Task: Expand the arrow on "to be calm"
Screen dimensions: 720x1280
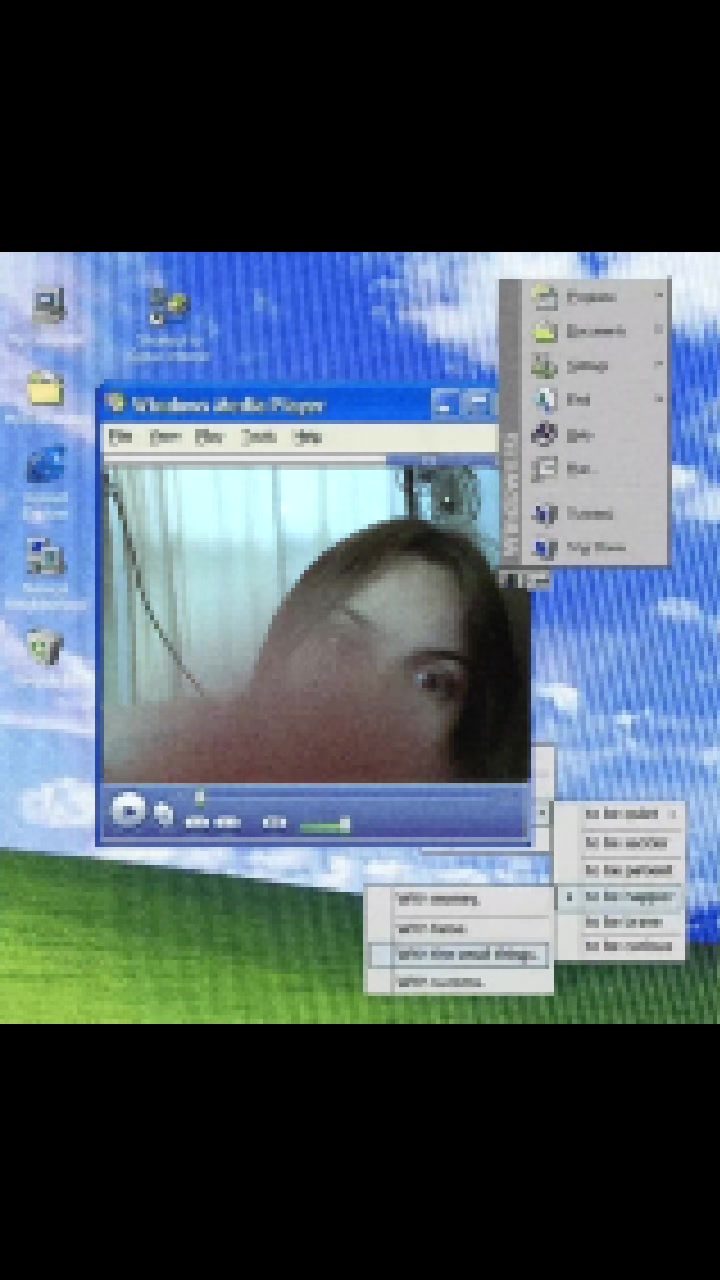Action: [x=673, y=814]
